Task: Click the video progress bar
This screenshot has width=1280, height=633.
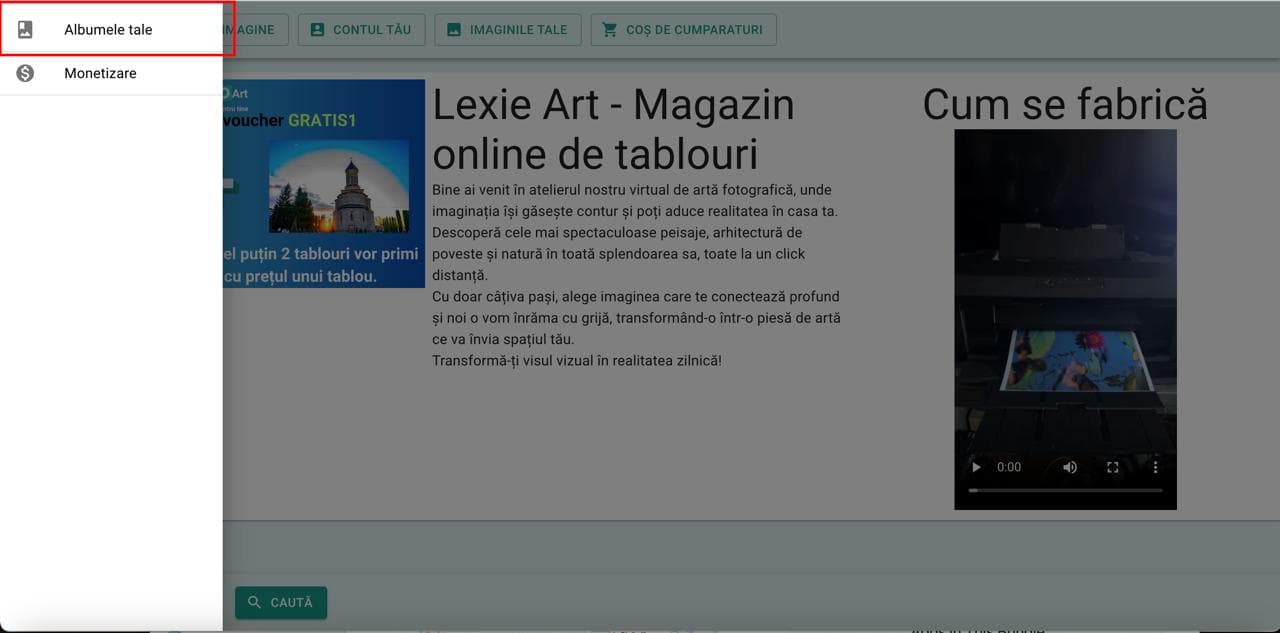Action: pos(1065,491)
